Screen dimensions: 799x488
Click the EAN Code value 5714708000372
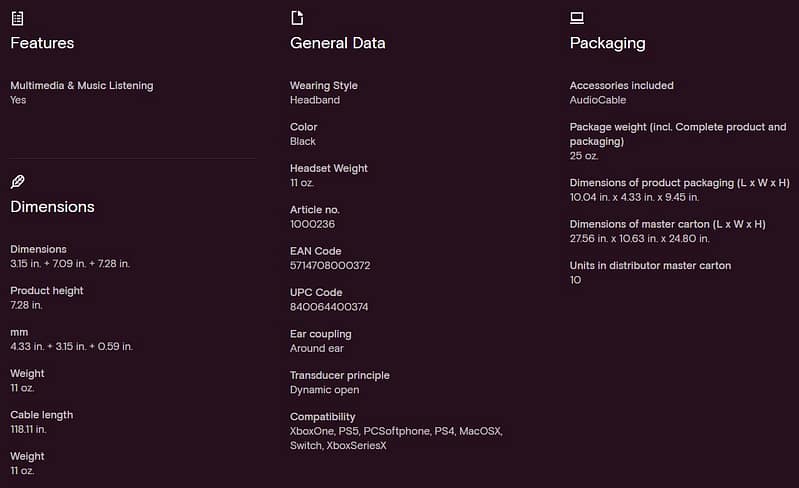(330, 265)
